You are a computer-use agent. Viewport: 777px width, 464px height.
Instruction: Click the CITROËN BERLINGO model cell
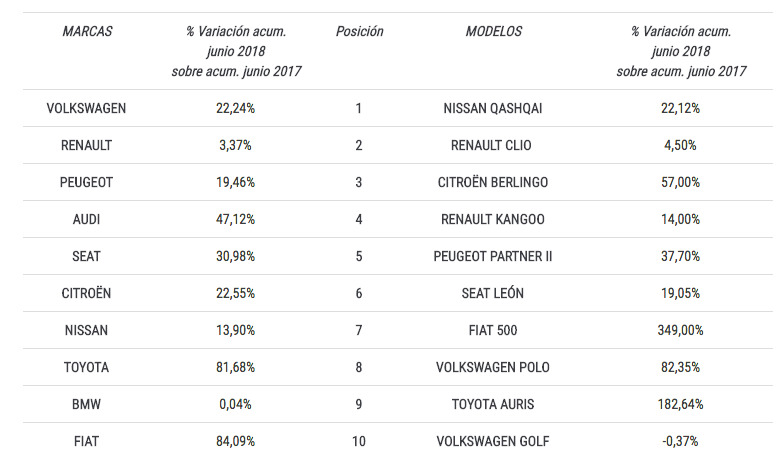pos(493,182)
